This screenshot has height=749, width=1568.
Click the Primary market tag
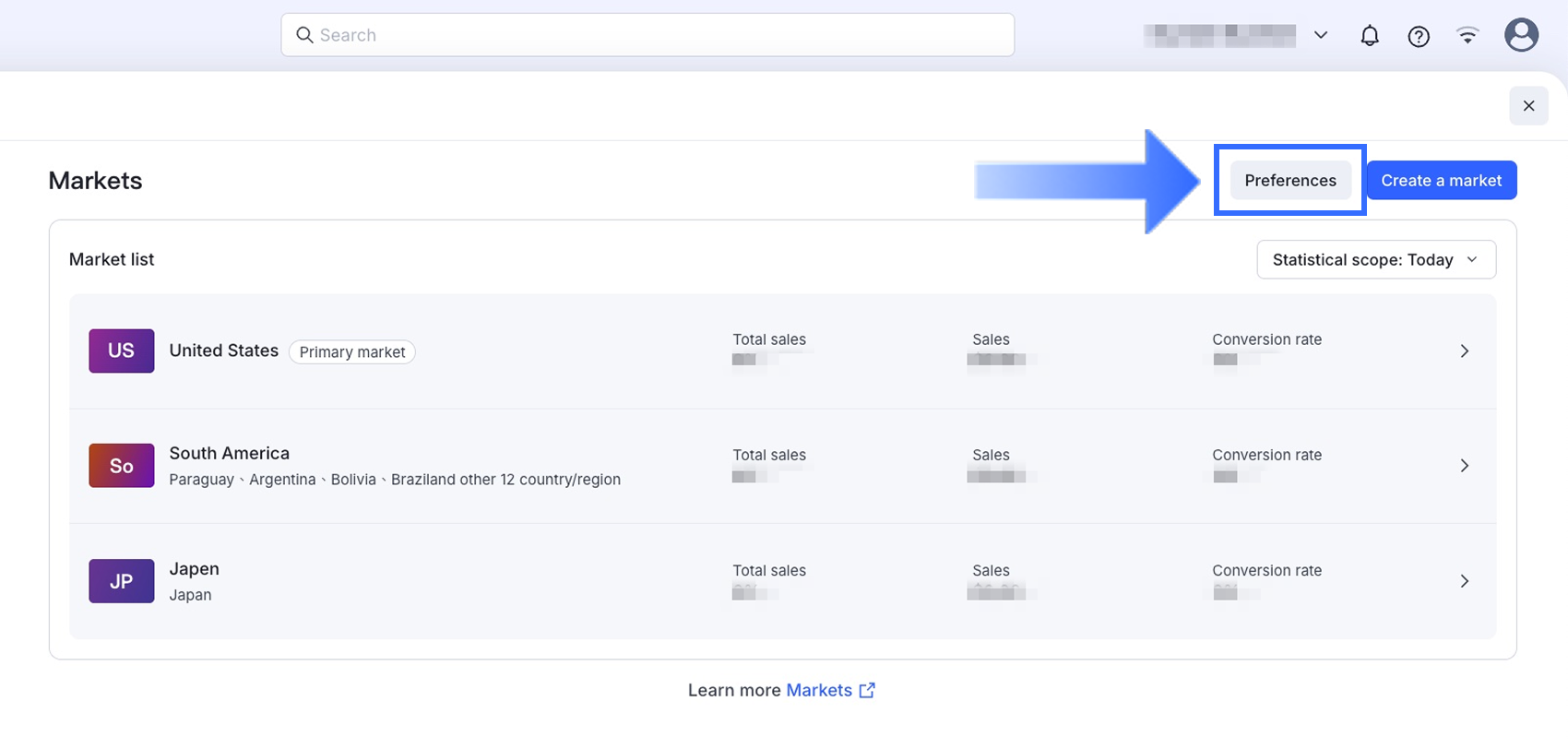click(351, 352)
